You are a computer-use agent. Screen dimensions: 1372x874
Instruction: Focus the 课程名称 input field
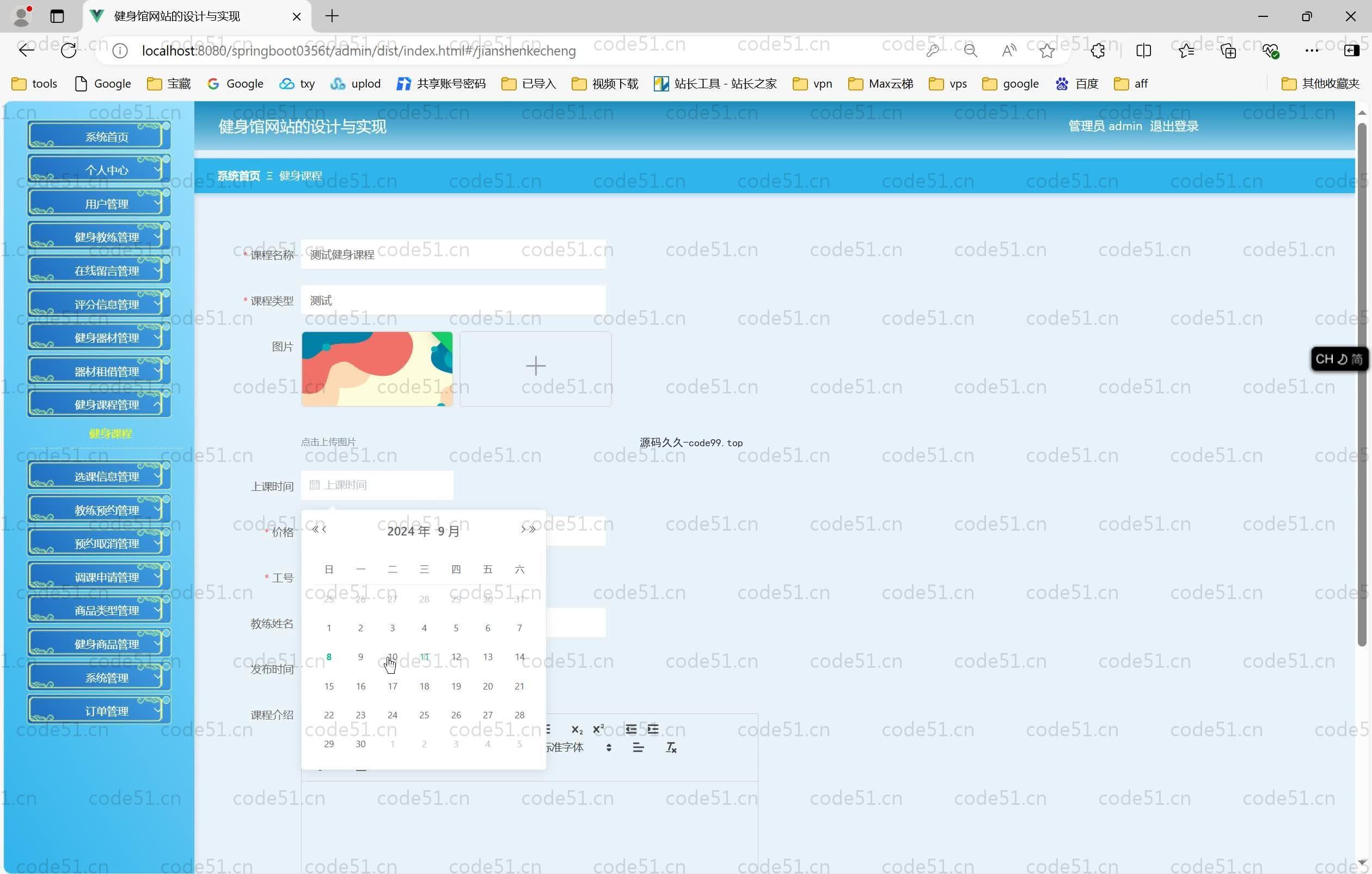[x=453, y=255]
